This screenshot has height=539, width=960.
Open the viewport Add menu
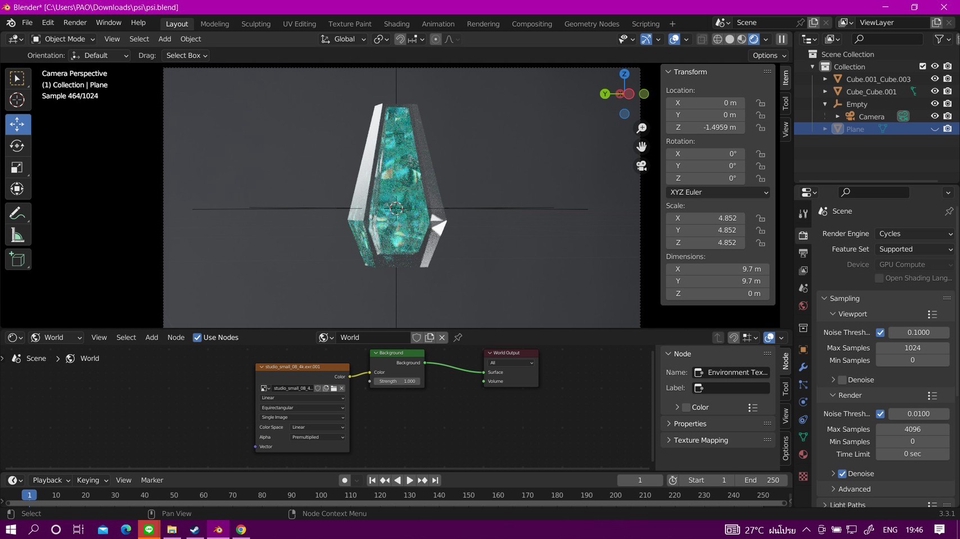tap(164, 39)
